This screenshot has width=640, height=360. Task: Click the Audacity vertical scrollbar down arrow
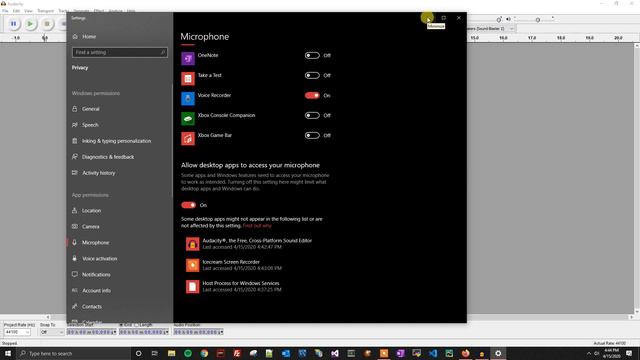coord(637,311)
